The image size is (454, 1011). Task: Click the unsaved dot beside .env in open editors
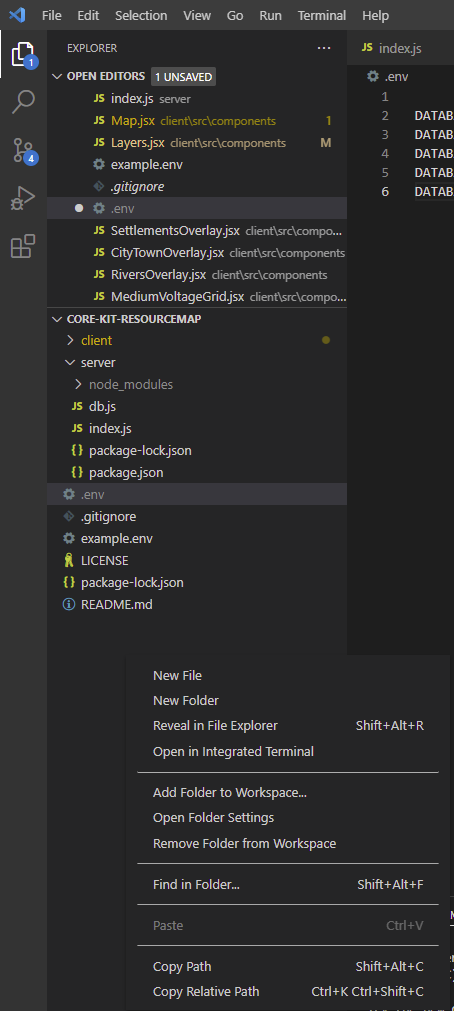(x=79, y=208)
